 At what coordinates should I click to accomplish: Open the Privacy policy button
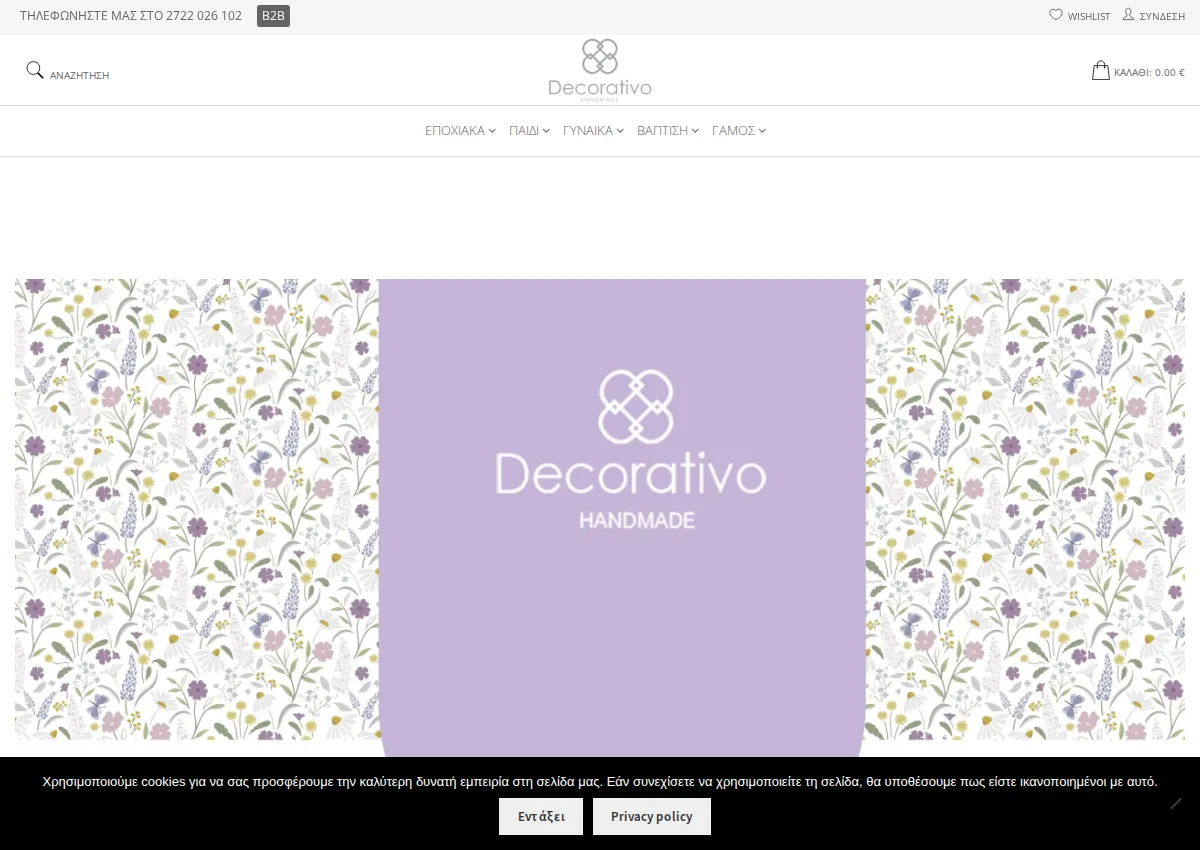(x=652, y=816)
